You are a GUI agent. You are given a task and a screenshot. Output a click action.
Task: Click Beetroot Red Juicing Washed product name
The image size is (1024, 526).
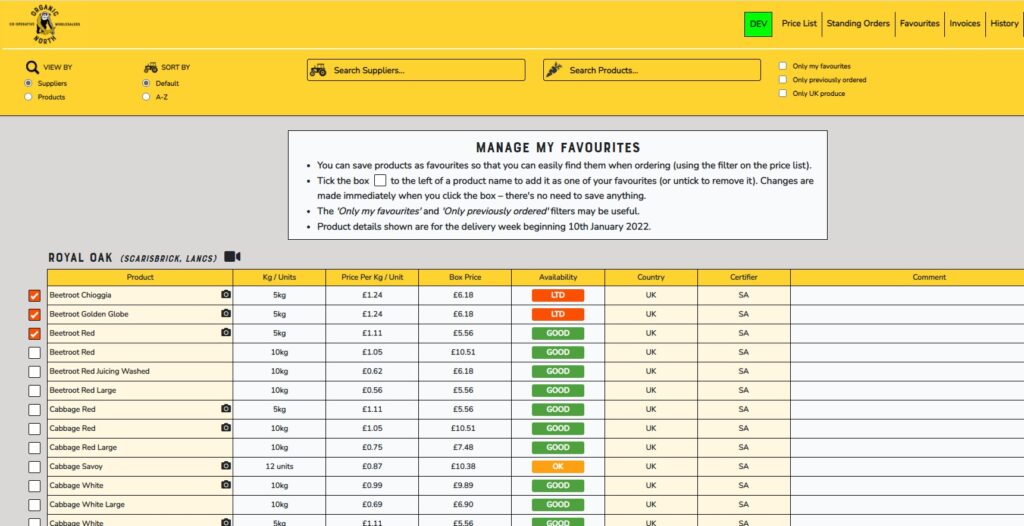click(99, 371)
